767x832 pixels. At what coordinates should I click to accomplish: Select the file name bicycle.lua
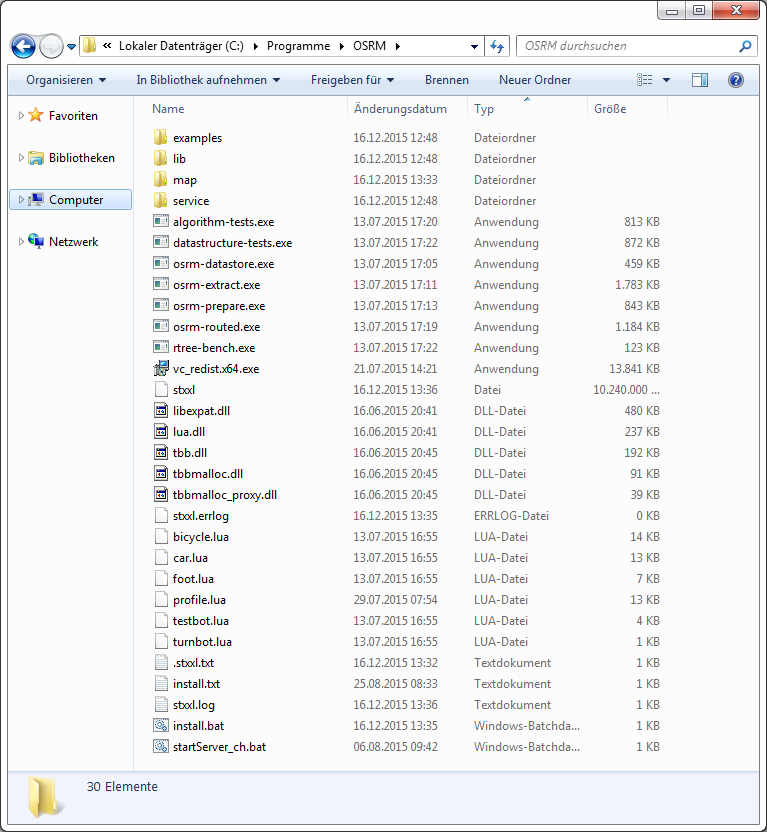(201, 537)
